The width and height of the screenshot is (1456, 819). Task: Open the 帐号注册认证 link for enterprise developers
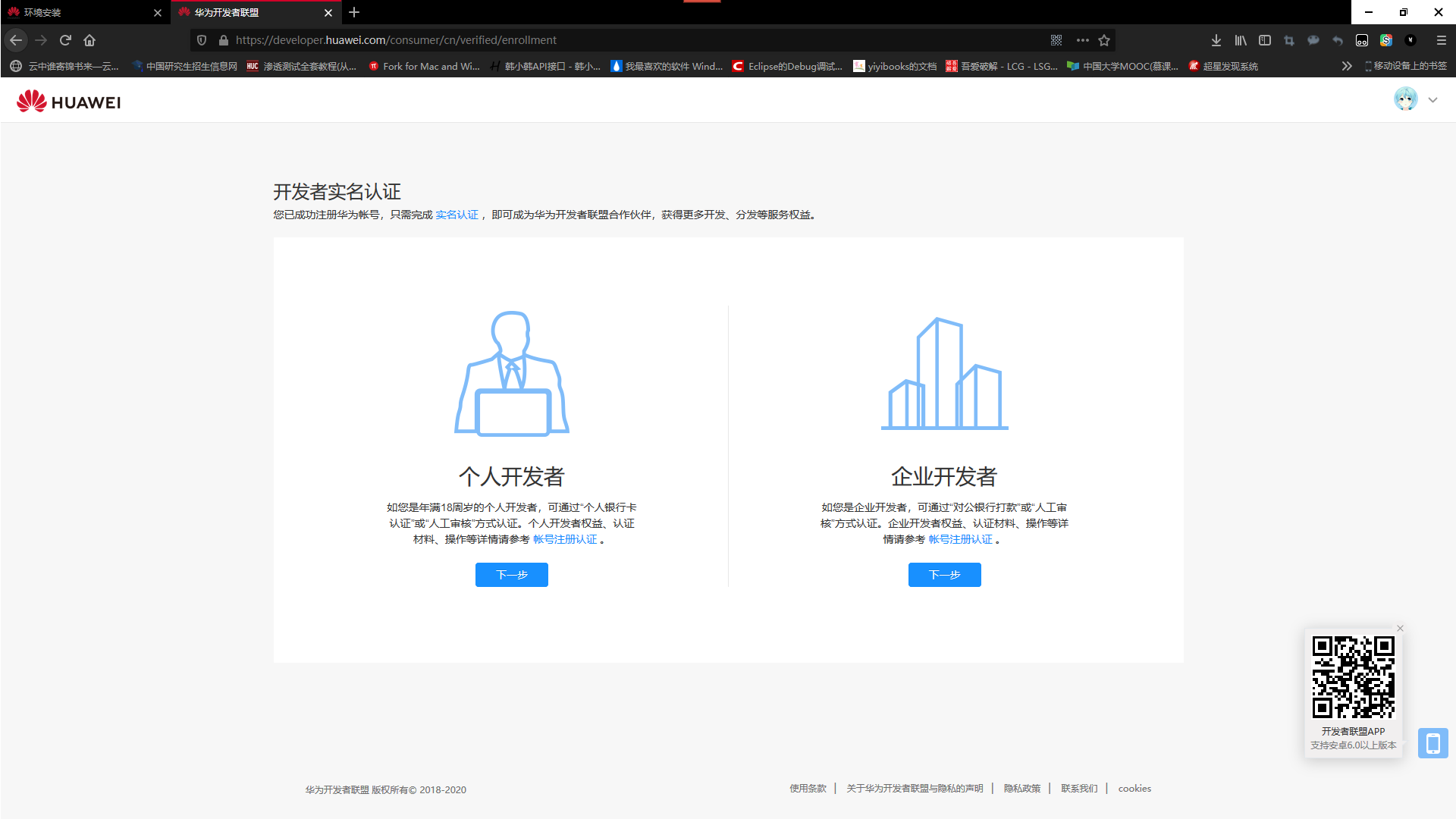pyautogui.click(x=960, y=539)
